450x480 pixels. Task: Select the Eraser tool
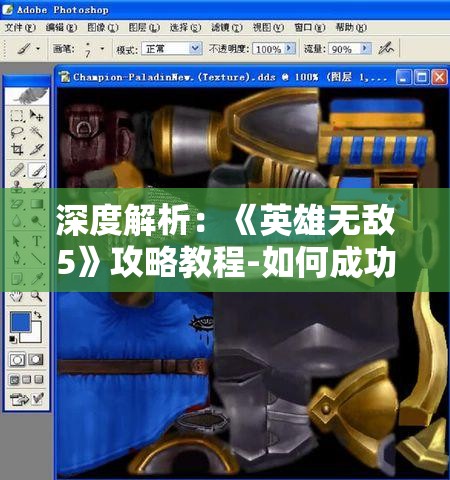17,203
